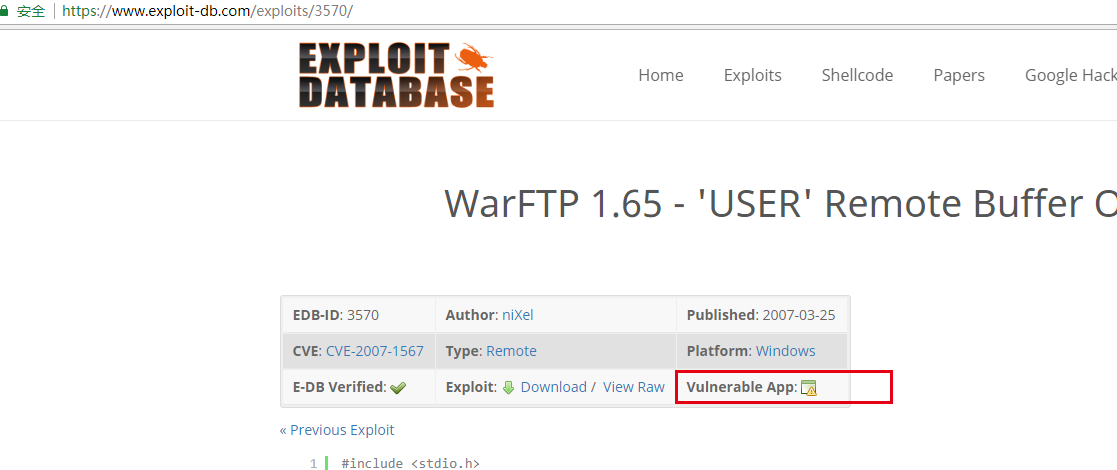Click the EDB-ID 3570 cell
This screenshot has width=1117, height=470.
coord(358,315)
